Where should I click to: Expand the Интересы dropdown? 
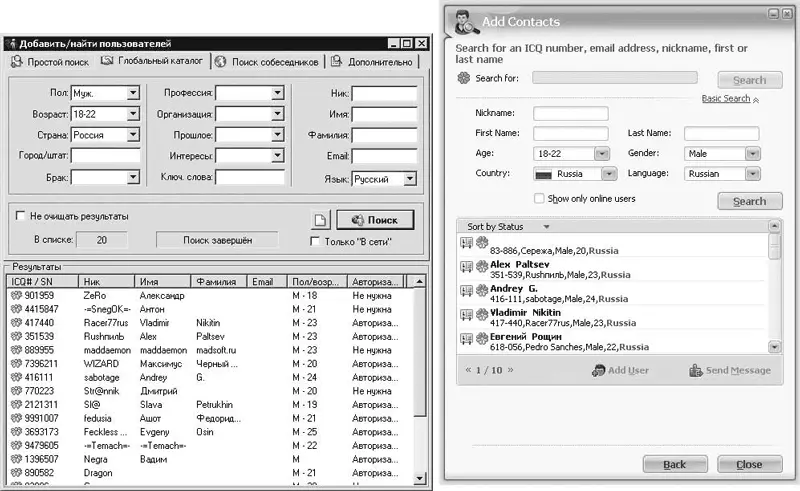coord(278,156)
